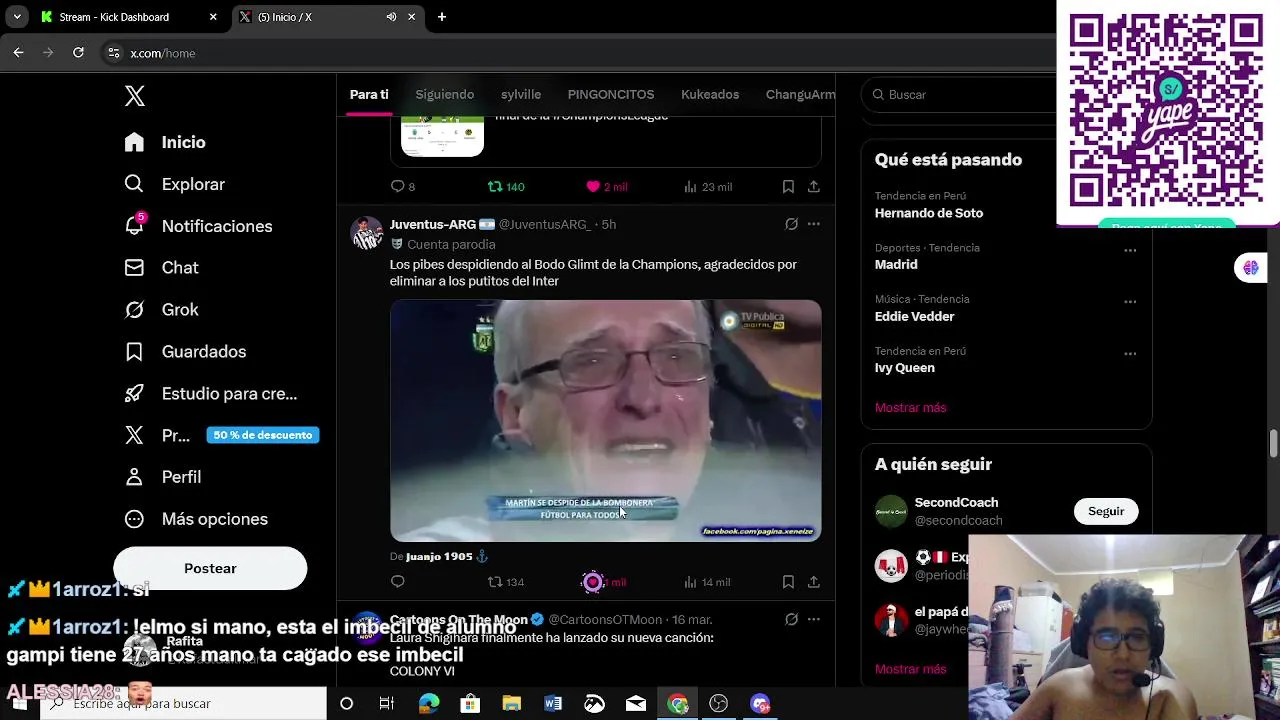Open more options for Madrid trend
The height and width of the screenshot is (720, 1280).
point(1130,250)
